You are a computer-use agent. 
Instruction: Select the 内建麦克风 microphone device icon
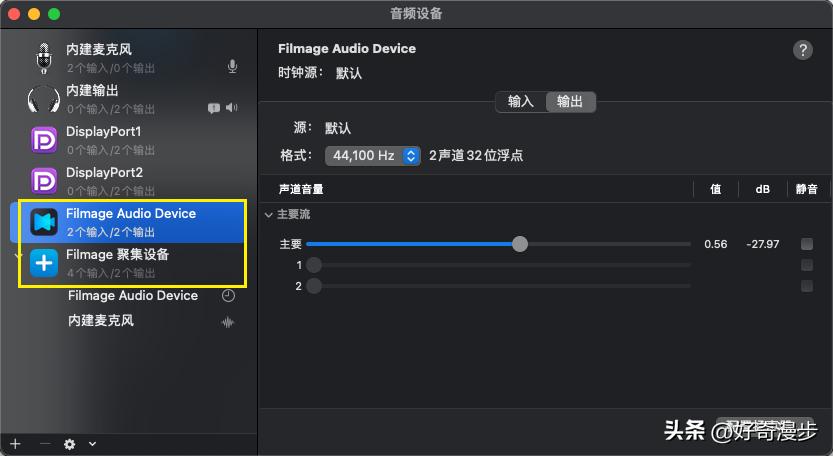[44, 58]
